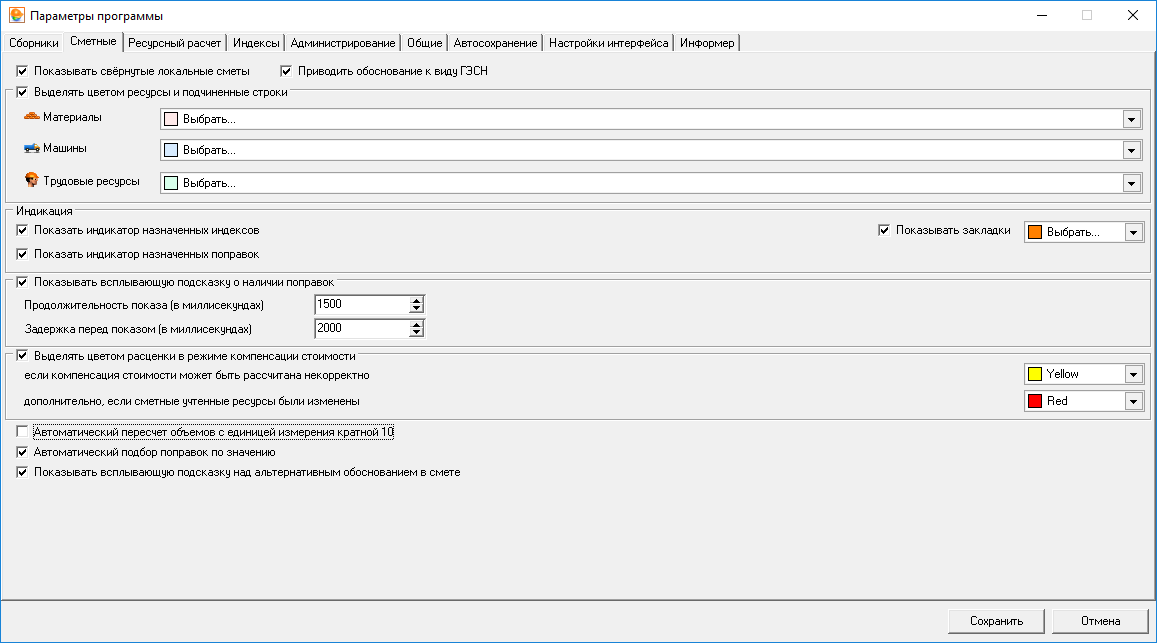
Task: Toggle подсказку над альтернативным обоснованием checkbox
Action: click(x=22, y=472)
